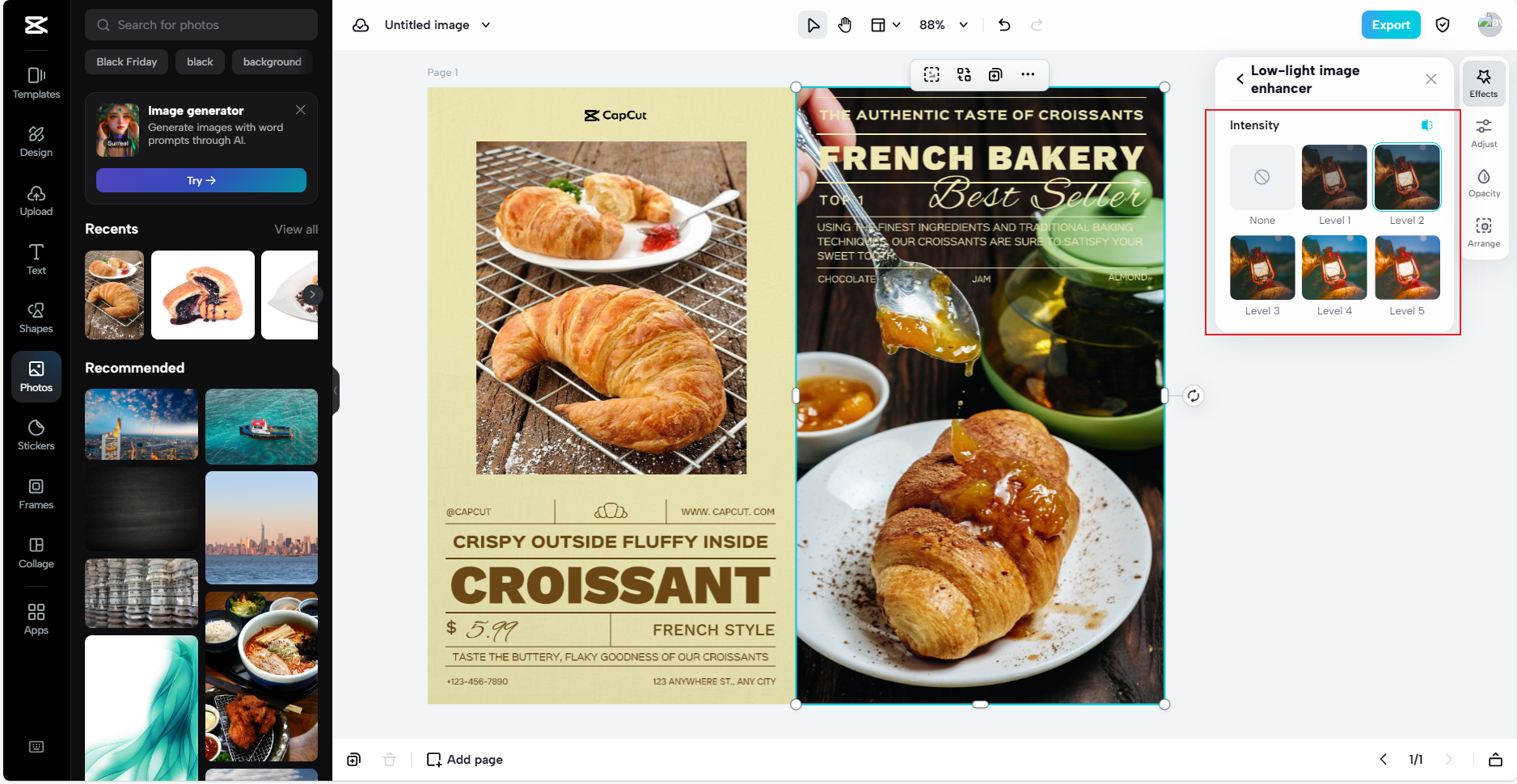Viewport: 1517px width, 784px height.
Task: Switch to the Stickers panel
Action: pos(36,434)
